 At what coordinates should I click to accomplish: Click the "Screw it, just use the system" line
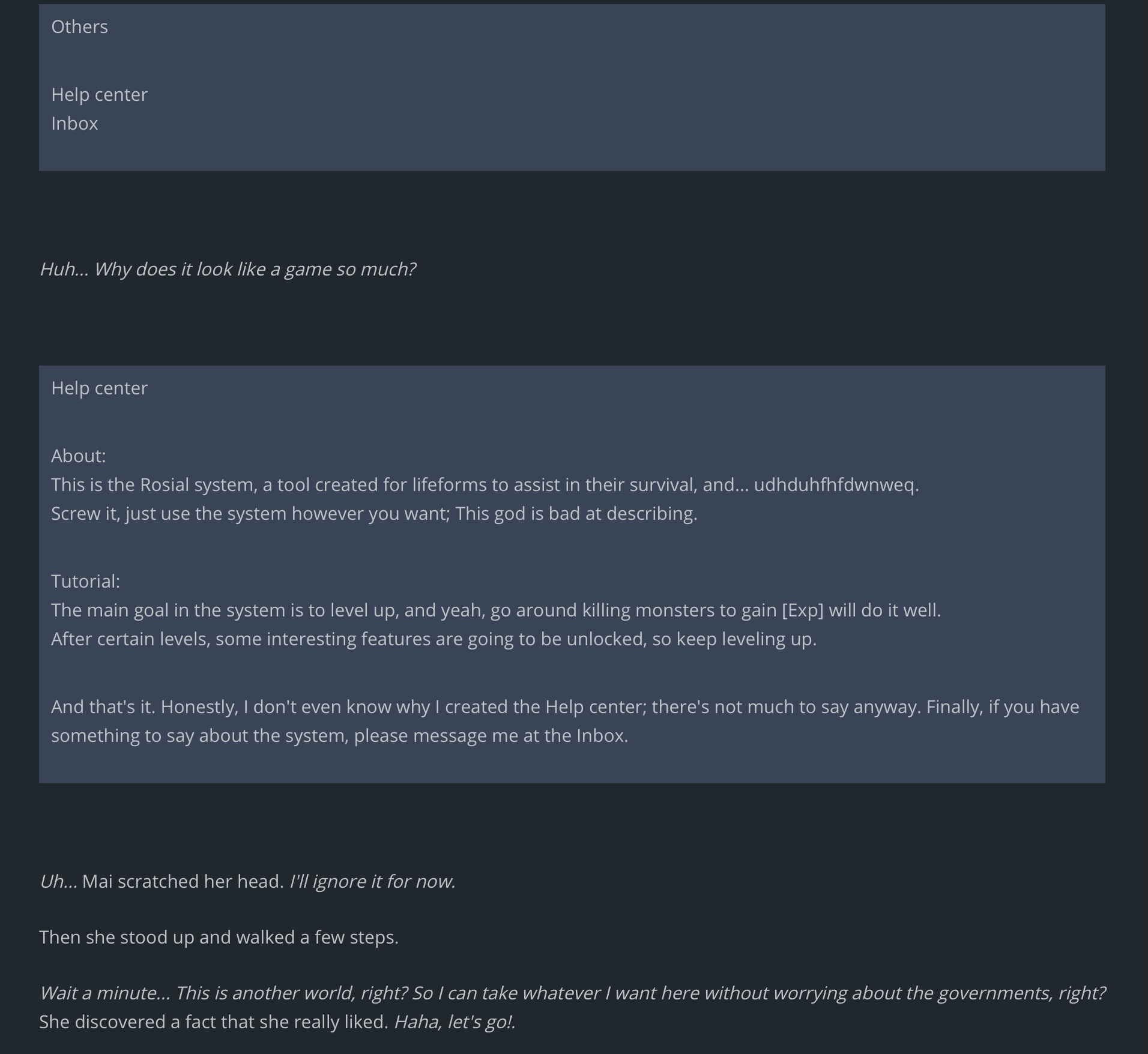tap(373, 514)
